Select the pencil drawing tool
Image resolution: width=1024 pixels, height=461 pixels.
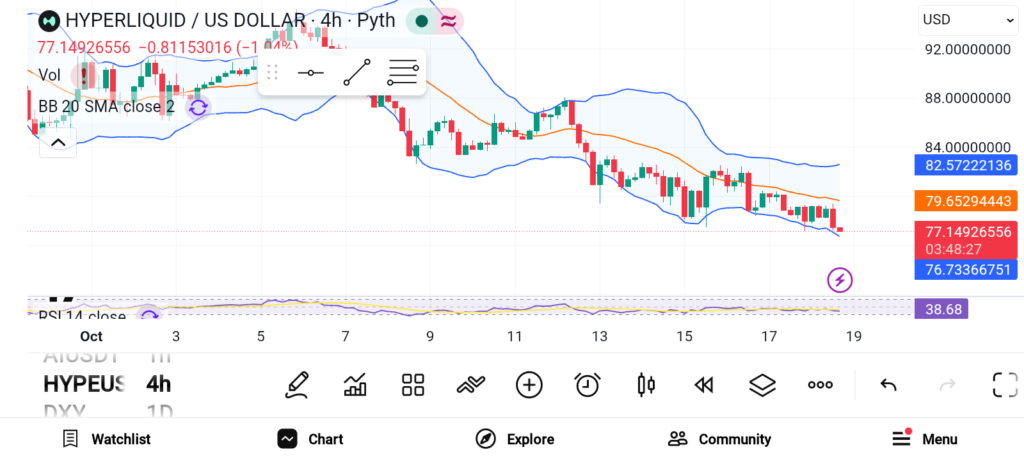(296, 385)
